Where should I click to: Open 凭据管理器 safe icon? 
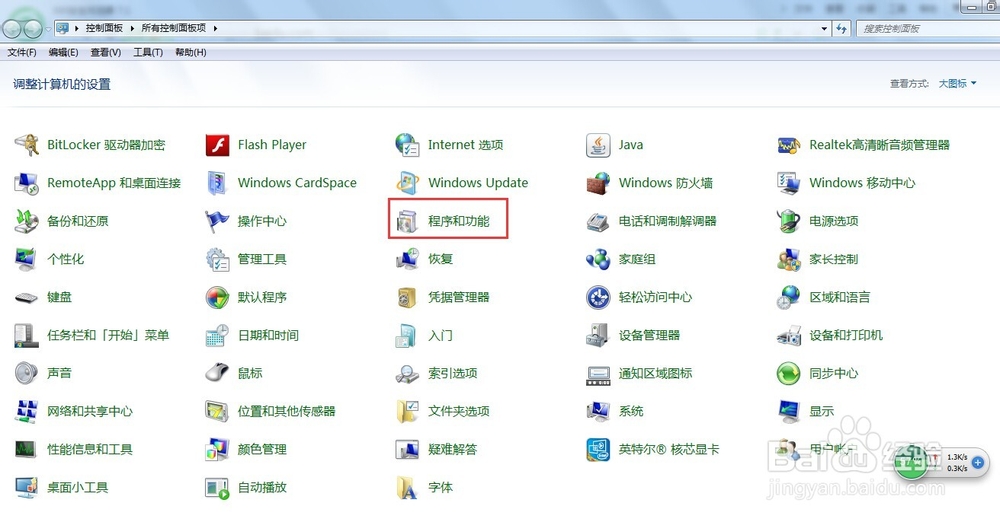[x=407, y=297]
